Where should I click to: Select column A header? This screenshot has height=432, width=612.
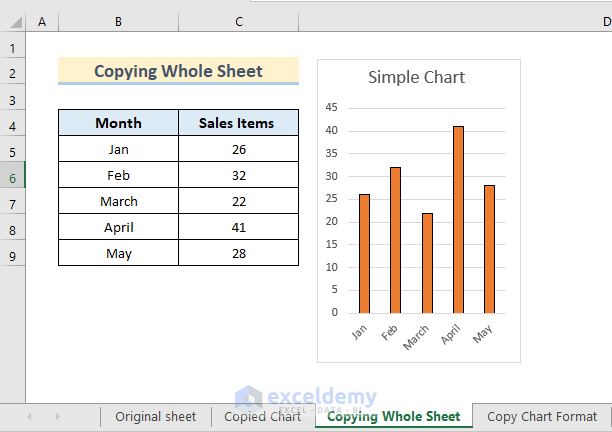point(42,21)
